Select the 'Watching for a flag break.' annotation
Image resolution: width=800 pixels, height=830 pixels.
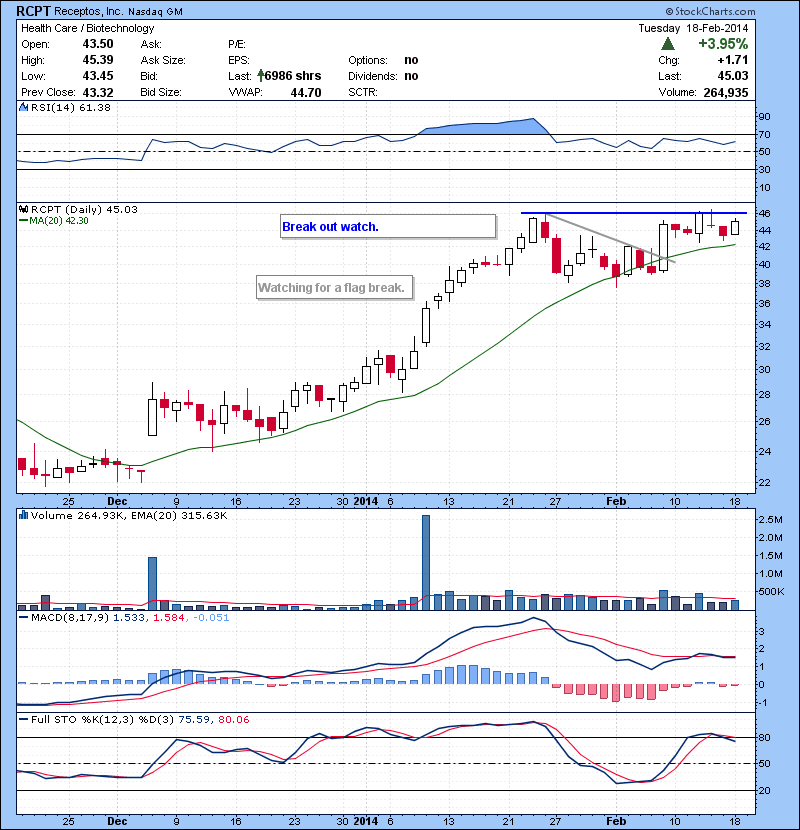(x=334, y=287)
